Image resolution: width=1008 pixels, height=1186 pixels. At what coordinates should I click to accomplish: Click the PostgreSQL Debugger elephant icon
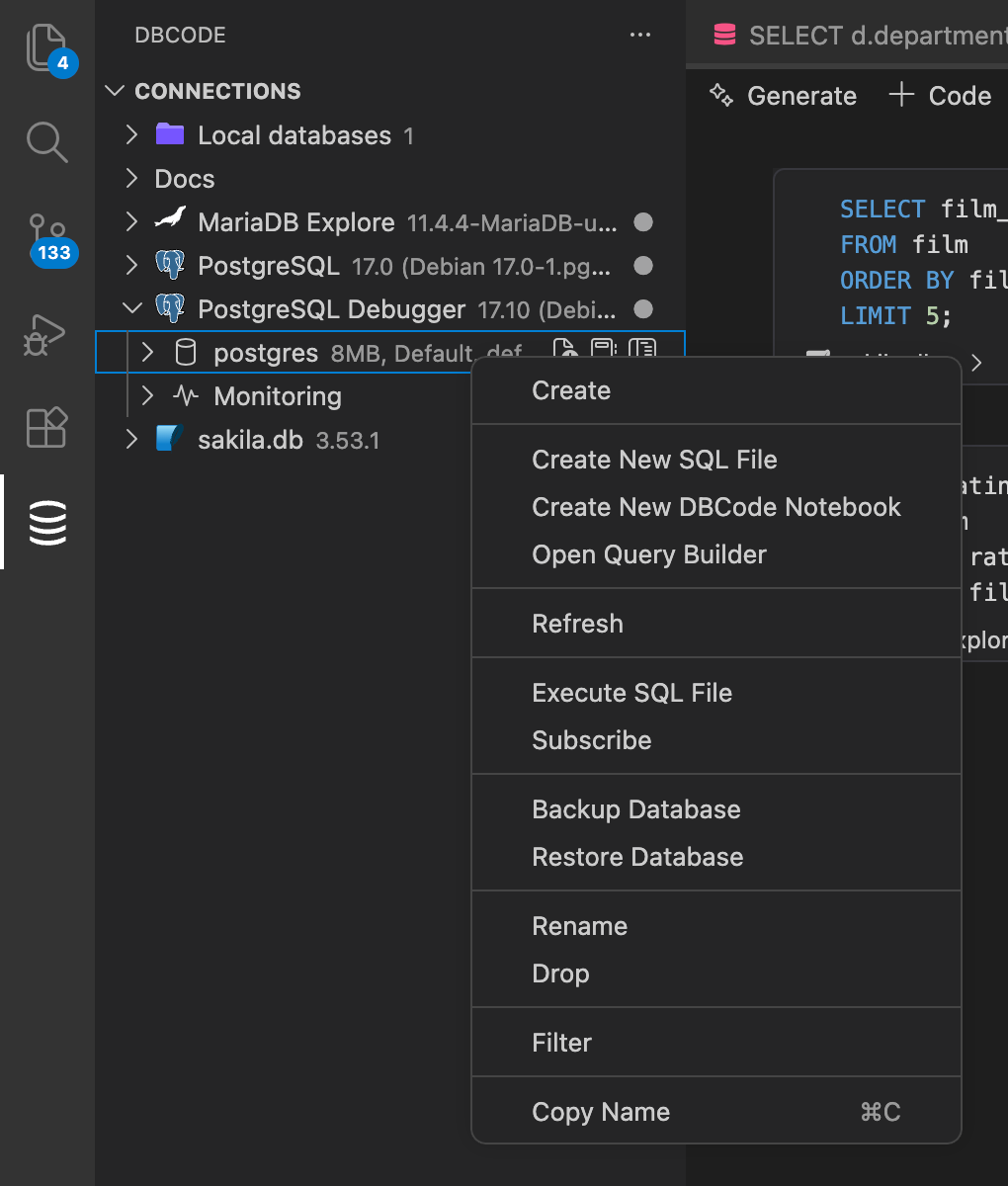tap(170, 308)
